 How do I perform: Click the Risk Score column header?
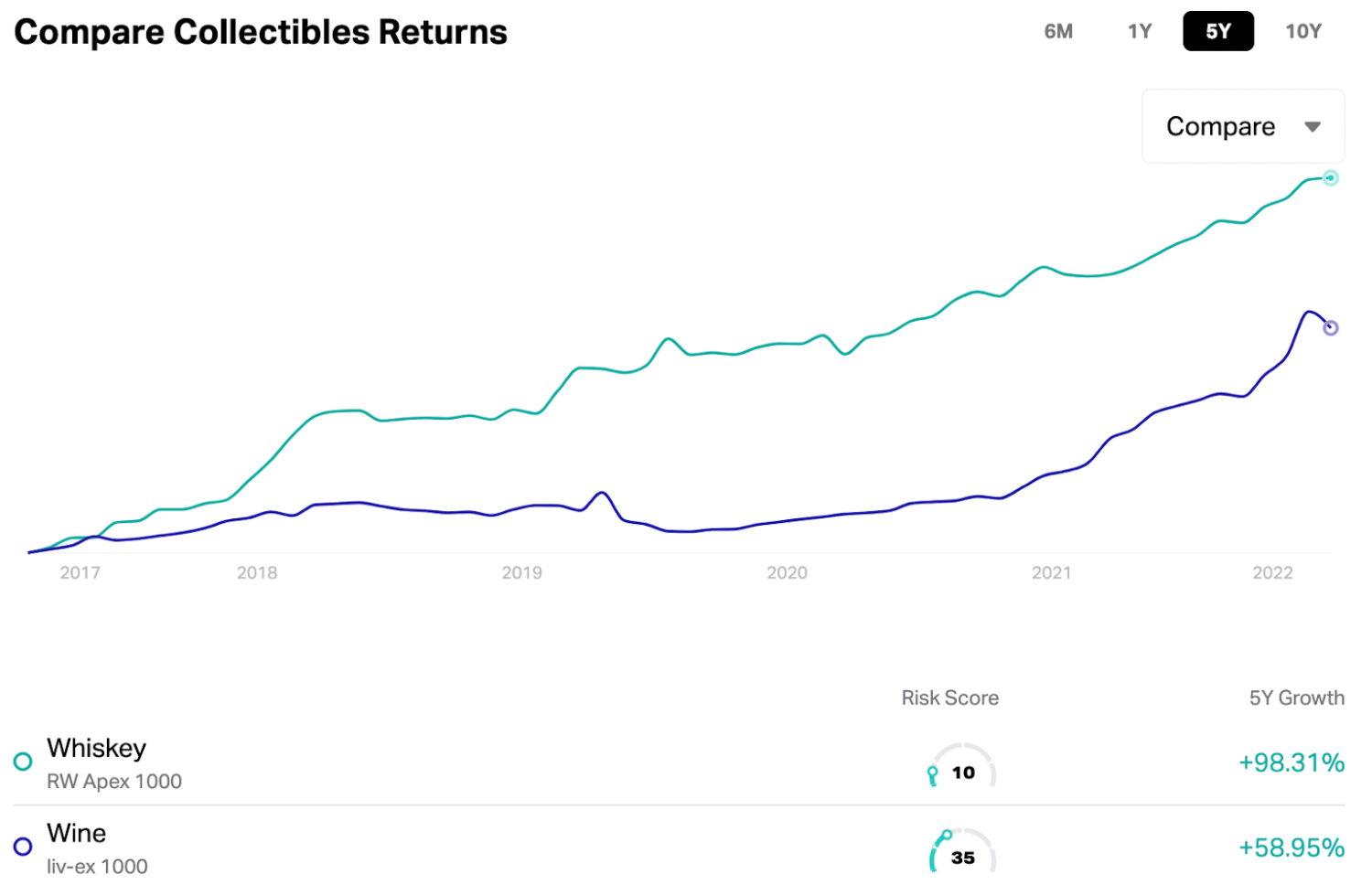(x=949, y=698)
